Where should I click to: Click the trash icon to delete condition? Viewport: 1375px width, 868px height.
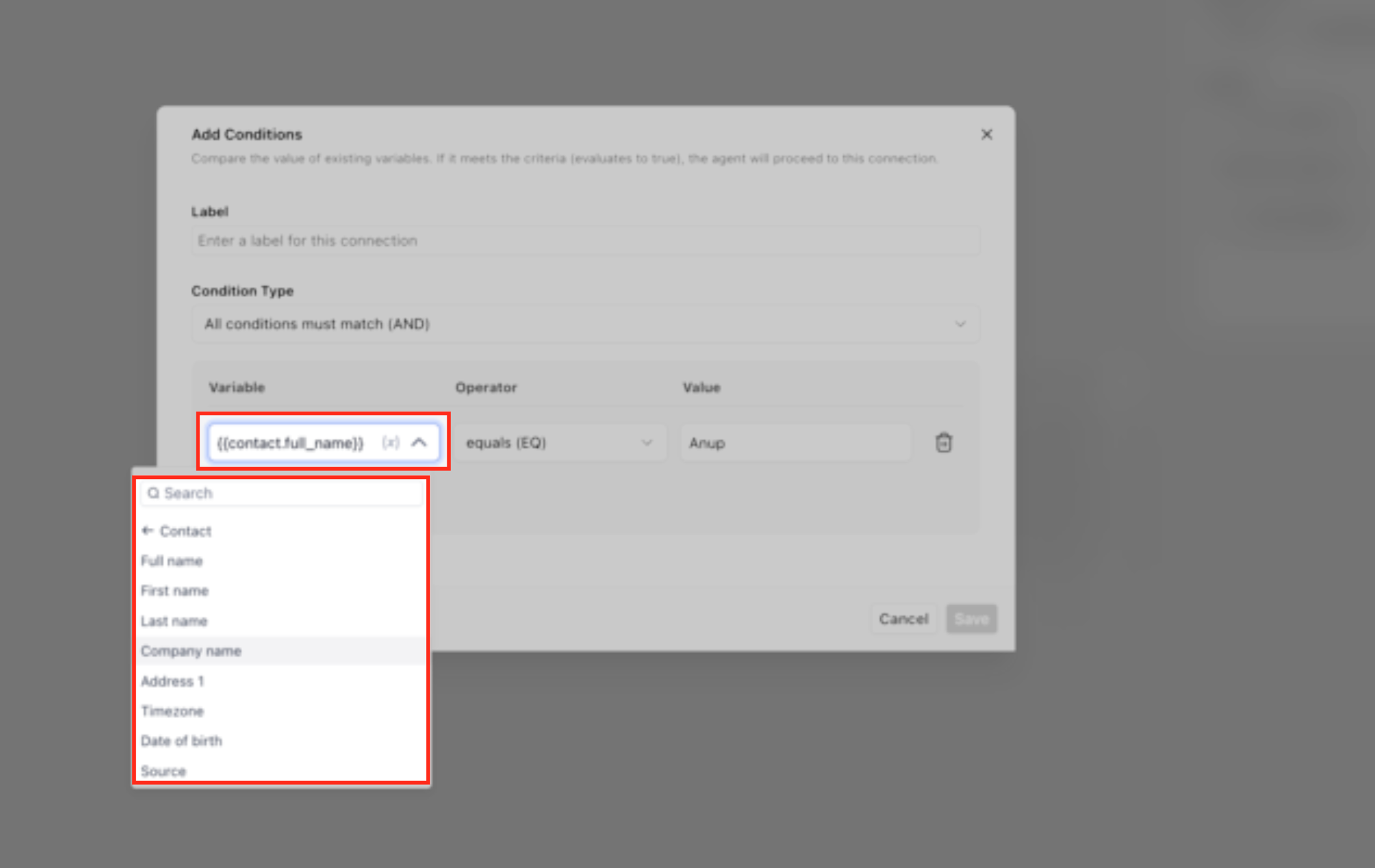tap(943, 443)
